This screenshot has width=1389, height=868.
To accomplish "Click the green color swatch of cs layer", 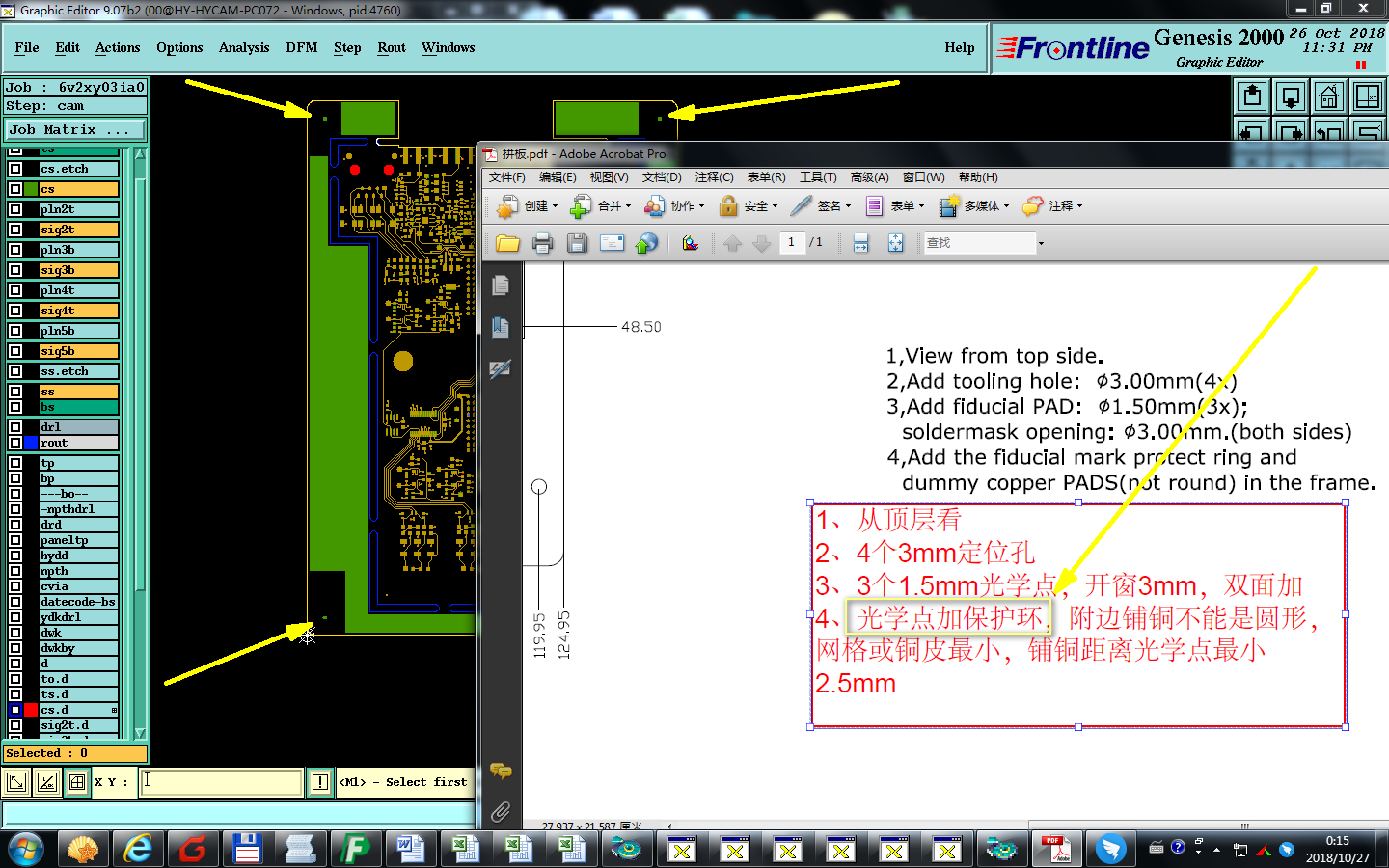I will [x=31, y=189].
